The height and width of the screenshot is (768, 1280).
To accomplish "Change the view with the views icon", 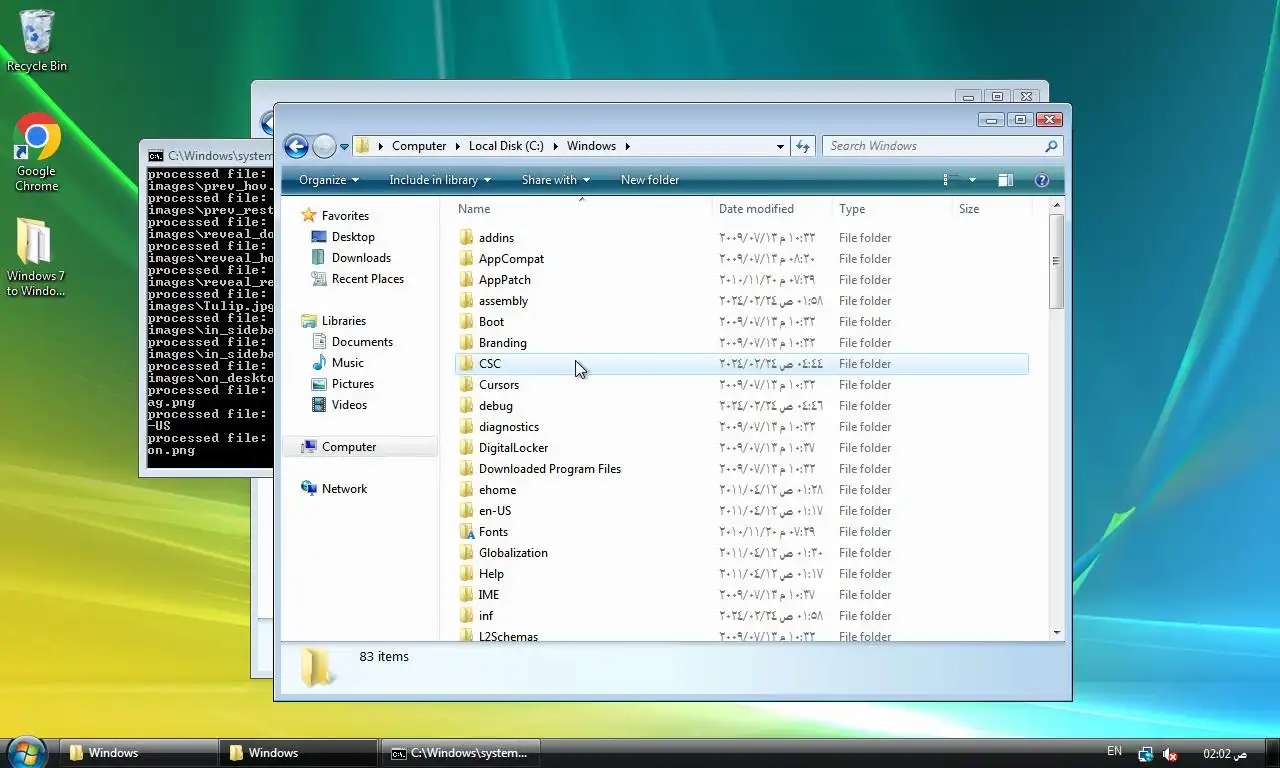I will (x=952, y=180).
